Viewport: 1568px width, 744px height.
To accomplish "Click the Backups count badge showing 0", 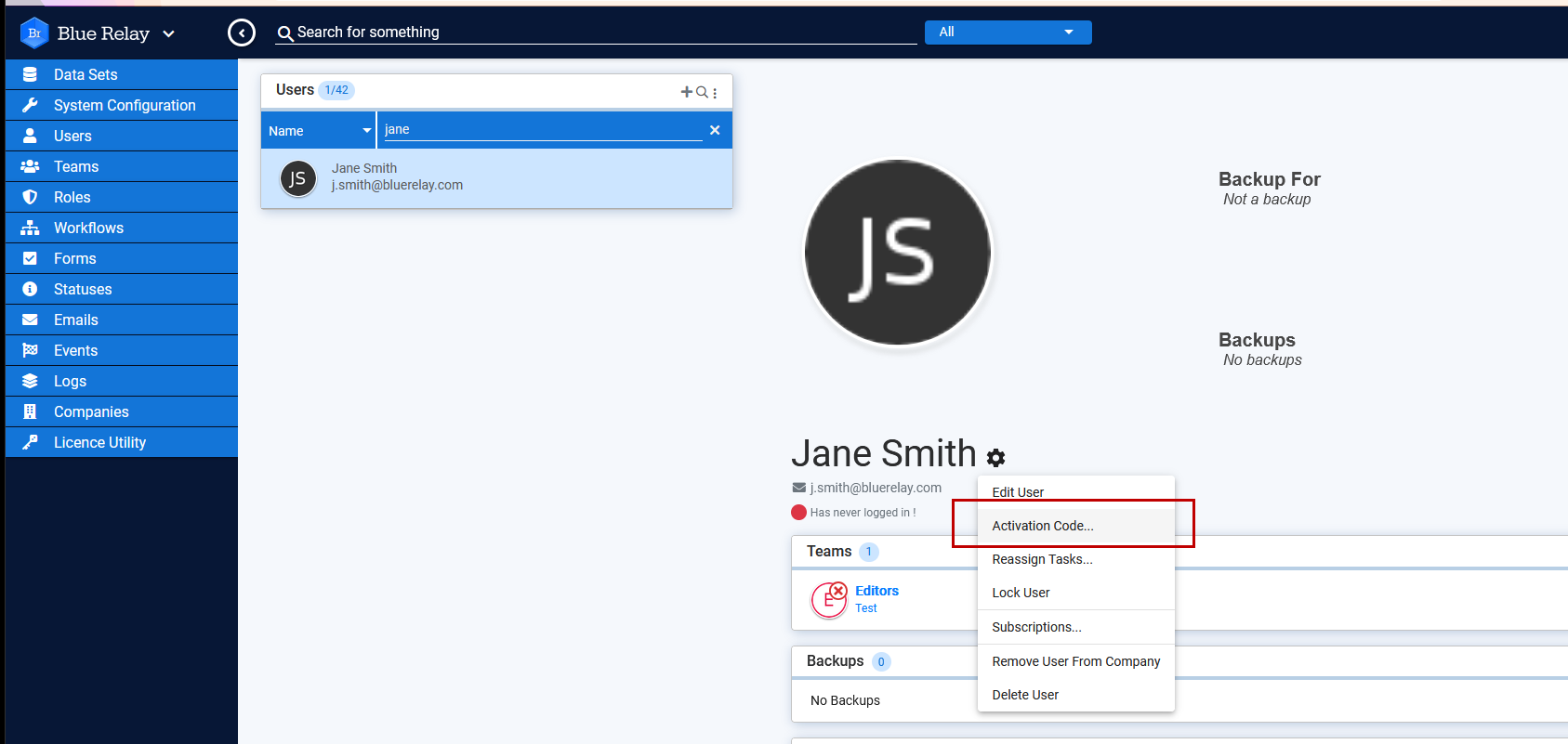I will pos(881,661).
